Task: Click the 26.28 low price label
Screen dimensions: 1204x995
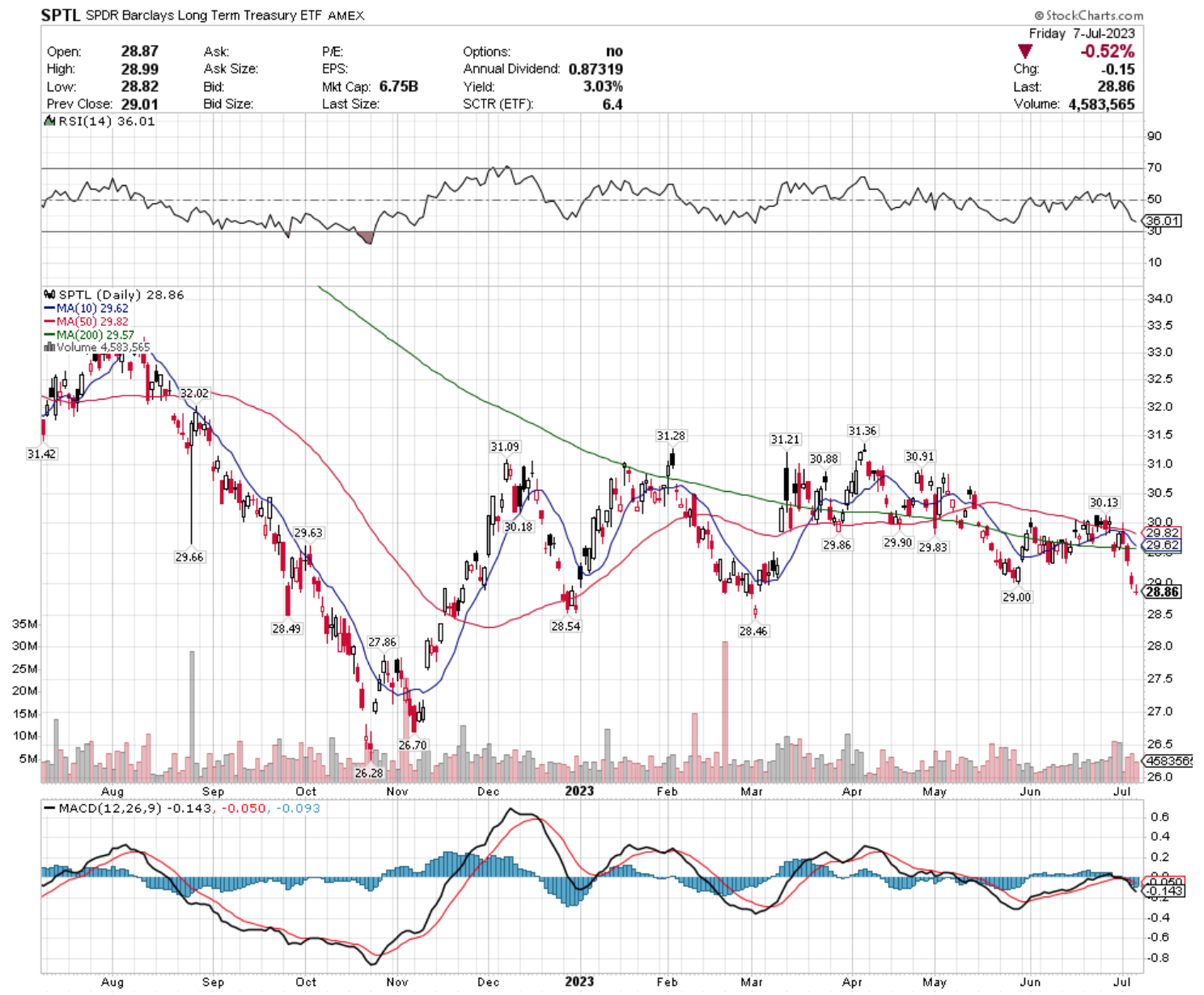Action: click(369, 773)
